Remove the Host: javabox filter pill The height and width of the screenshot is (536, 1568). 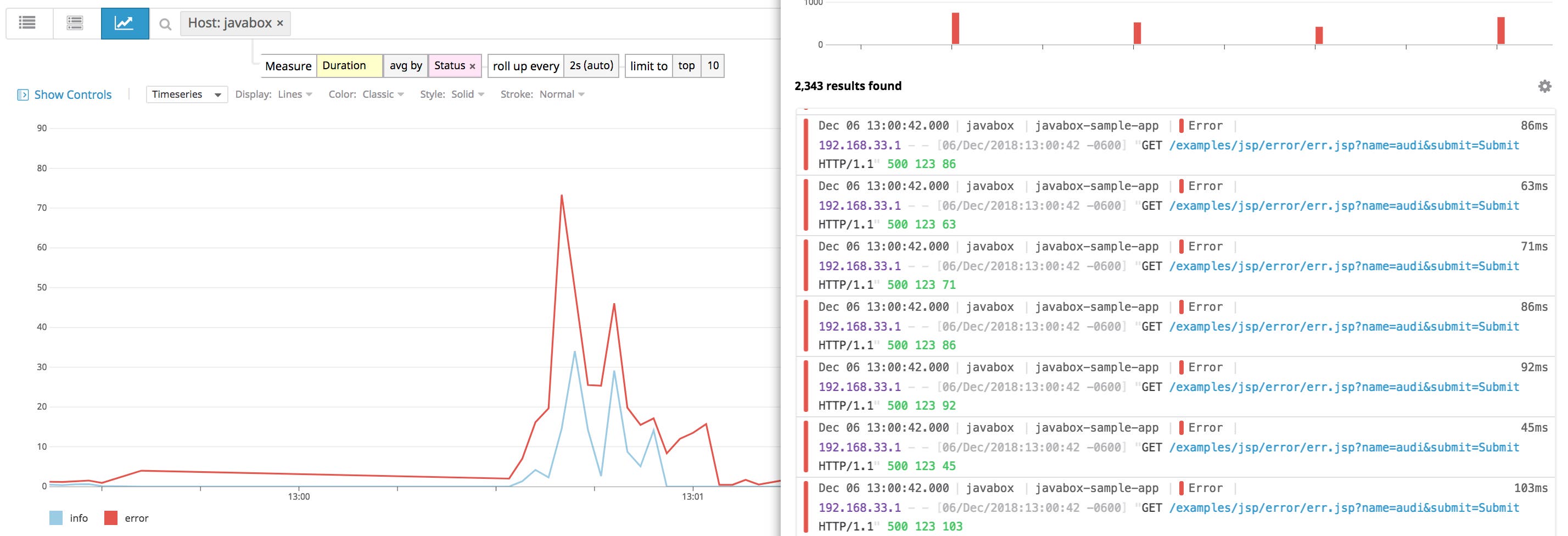279,24
